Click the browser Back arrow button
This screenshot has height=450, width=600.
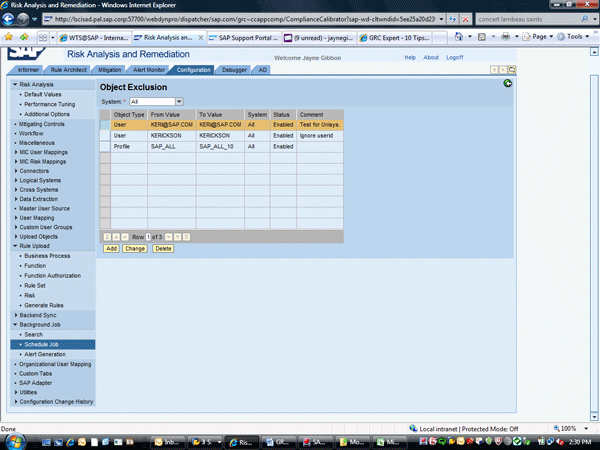(x=8, y=19)
